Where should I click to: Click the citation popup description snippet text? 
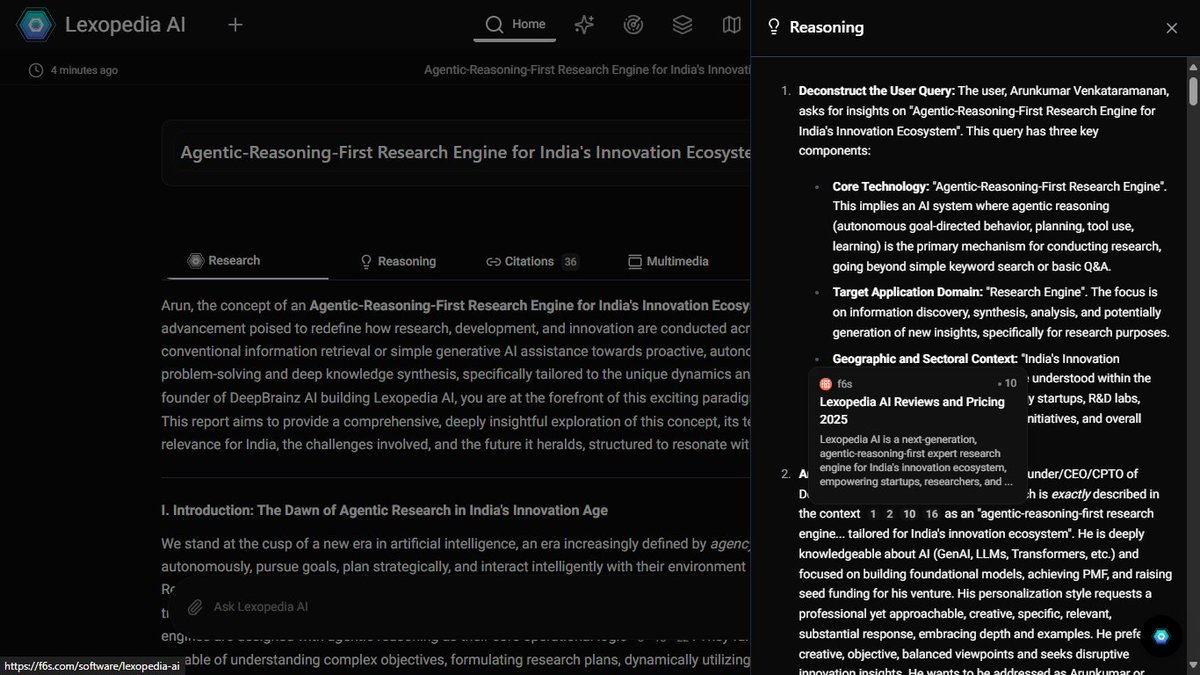pos(916,460)
